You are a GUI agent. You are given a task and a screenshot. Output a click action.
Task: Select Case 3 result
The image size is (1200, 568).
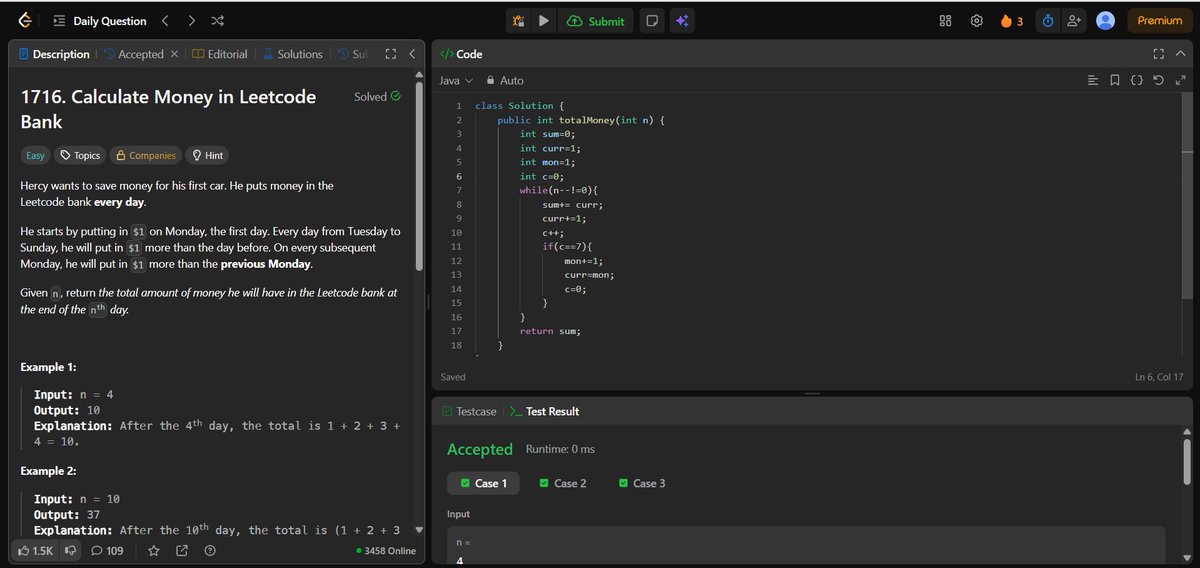[642, 483]
